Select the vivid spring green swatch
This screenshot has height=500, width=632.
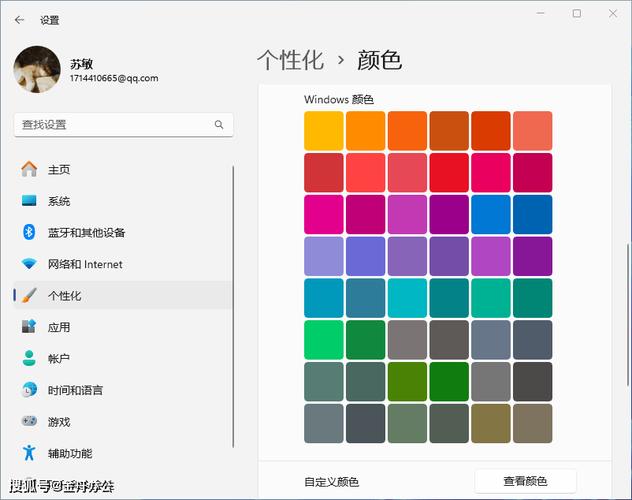[324, 340]
